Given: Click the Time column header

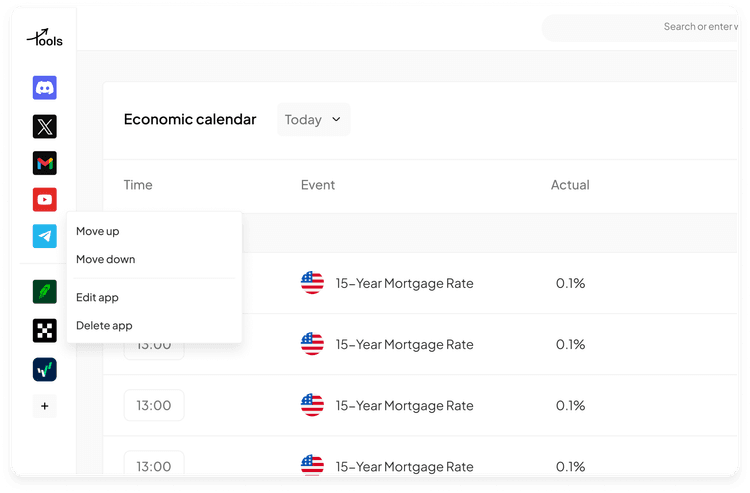Looking at the screenshot, I should coord(138,185).
